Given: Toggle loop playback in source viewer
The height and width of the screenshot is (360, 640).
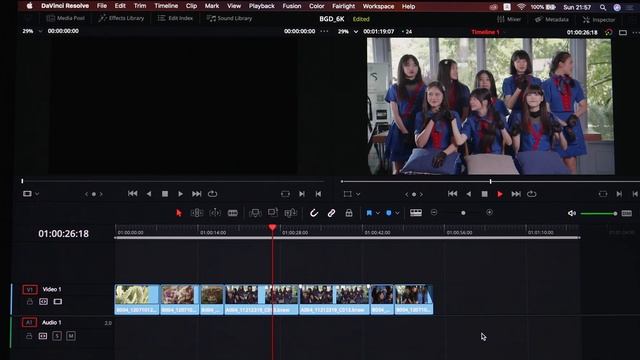Looking at the screenshot, I should tap(212, 194).
